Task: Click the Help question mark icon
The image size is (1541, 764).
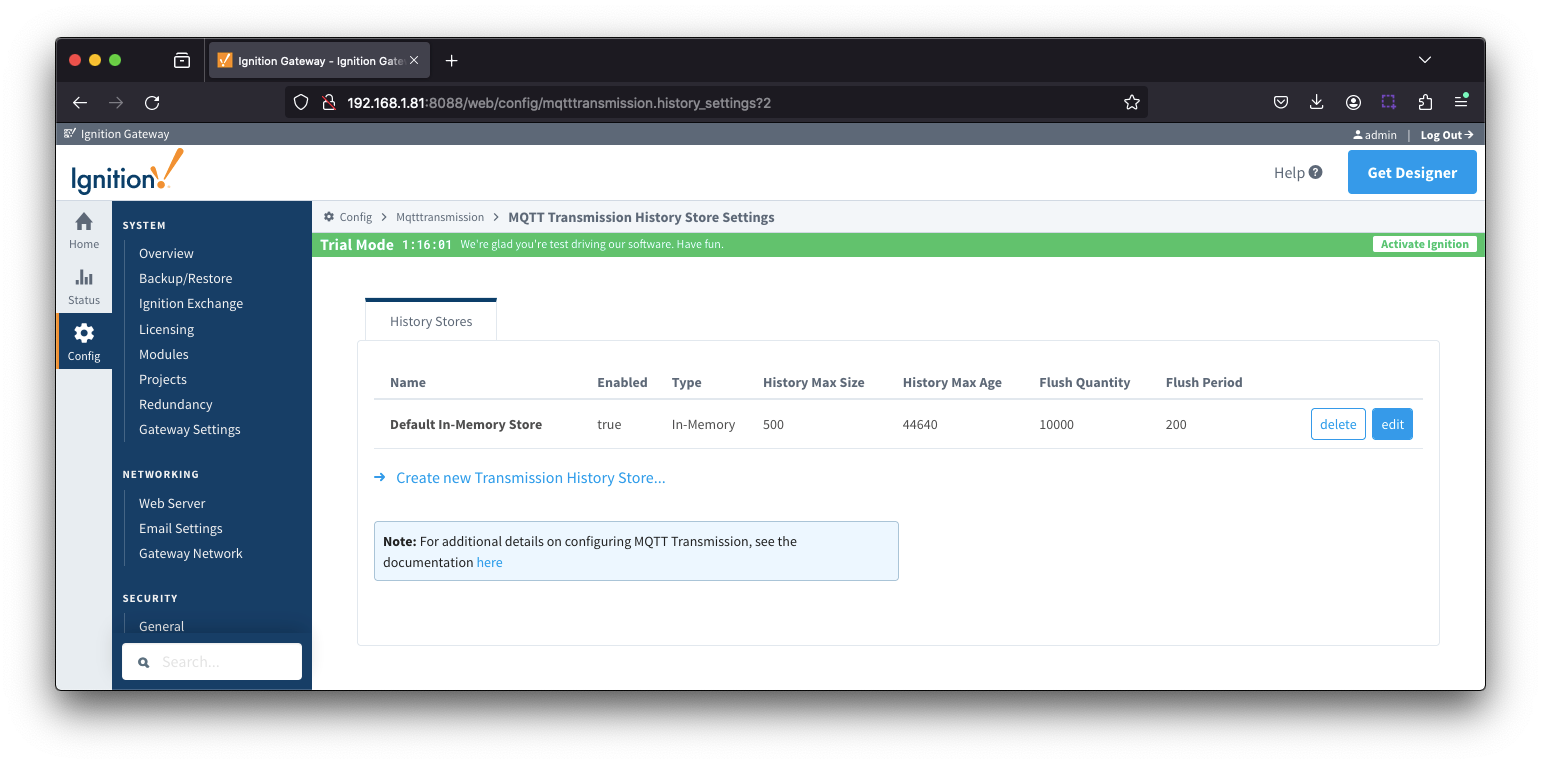Action: click(x=1316, y=172)
